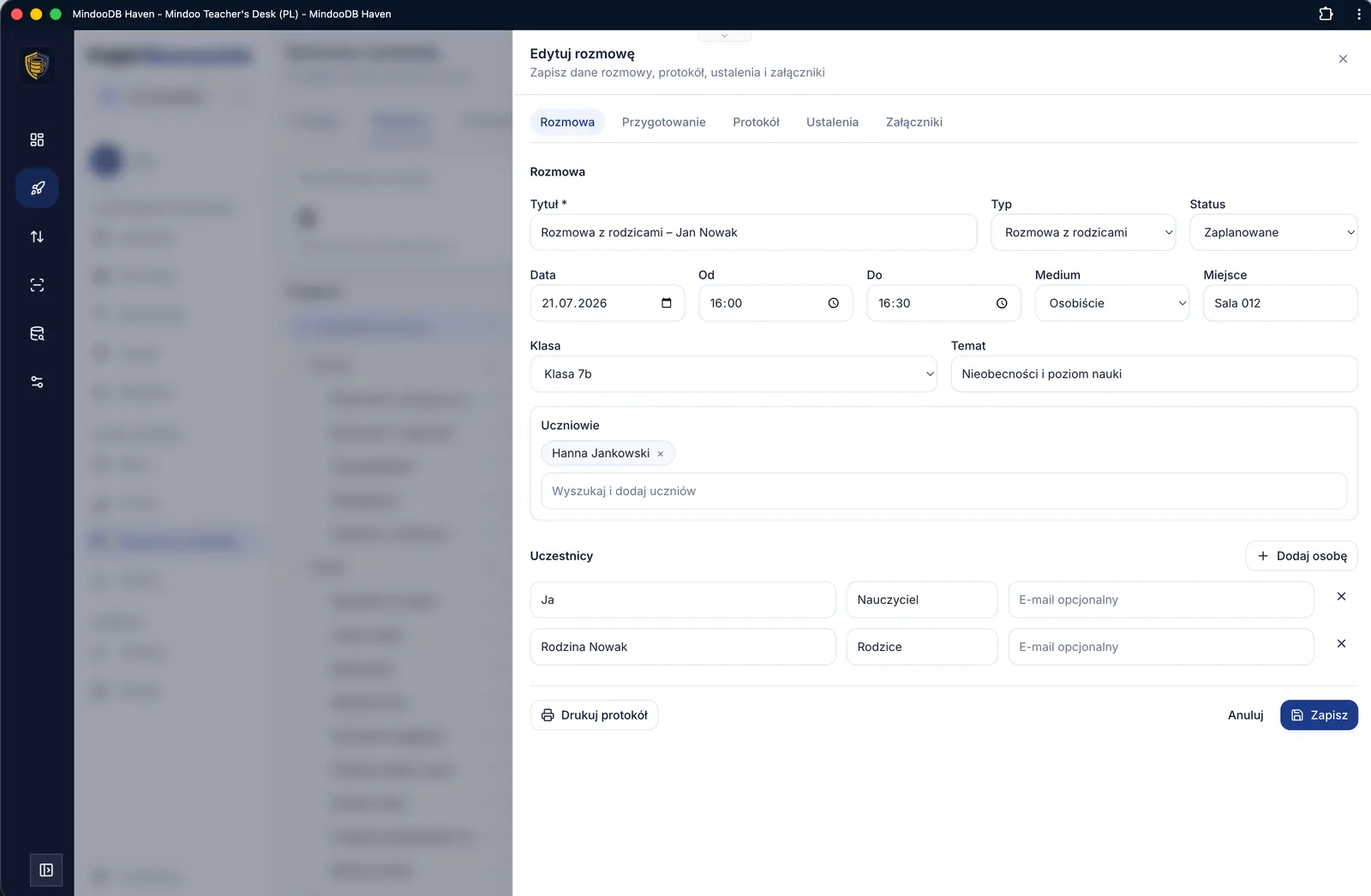Image resolution: width=1371 pixels, height=896 pixels.
Task: Open the database search icon in sidebar
Action: point(37,333)
